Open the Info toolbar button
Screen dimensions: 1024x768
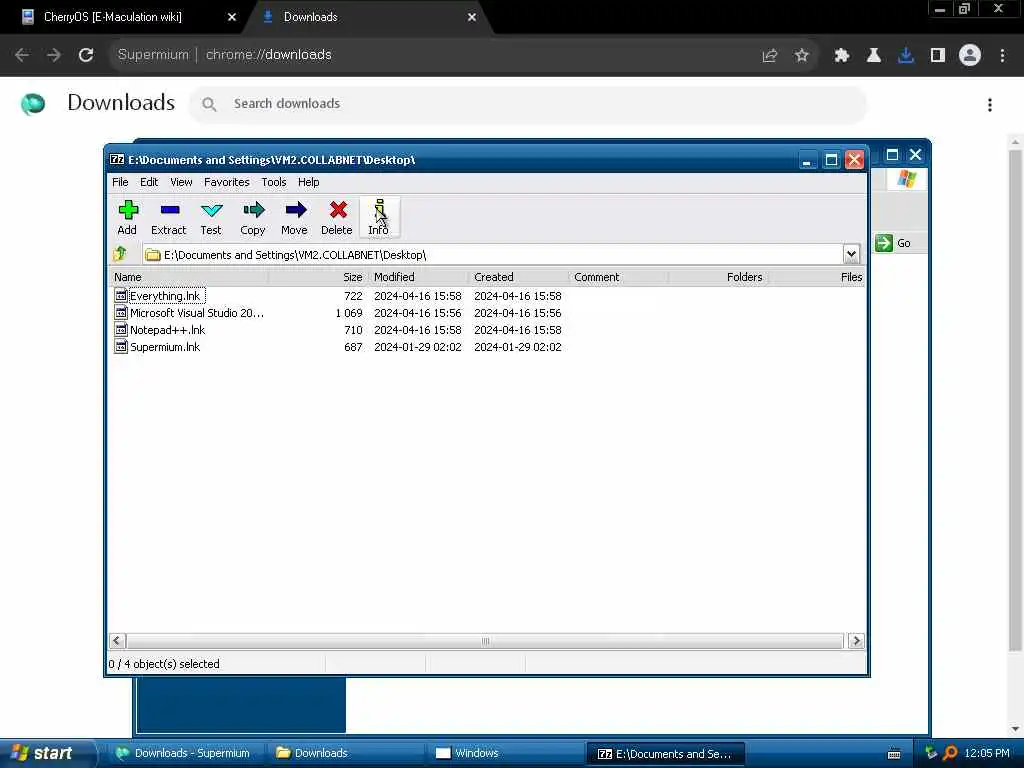pos(379,217)
